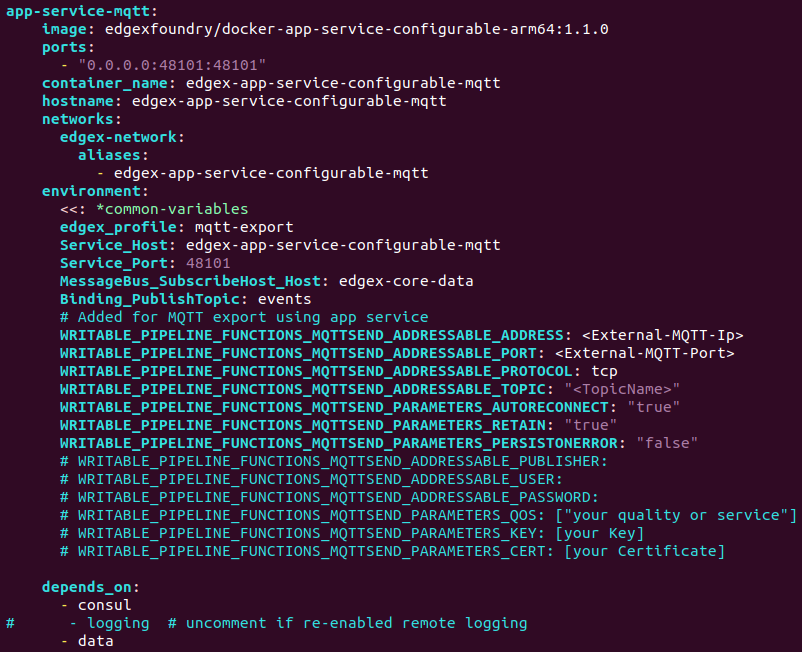Click the "0.0.0.0:48101:48101" port mapping string
The width and height of the screenshot is (802, 652).
coord(172,65)
